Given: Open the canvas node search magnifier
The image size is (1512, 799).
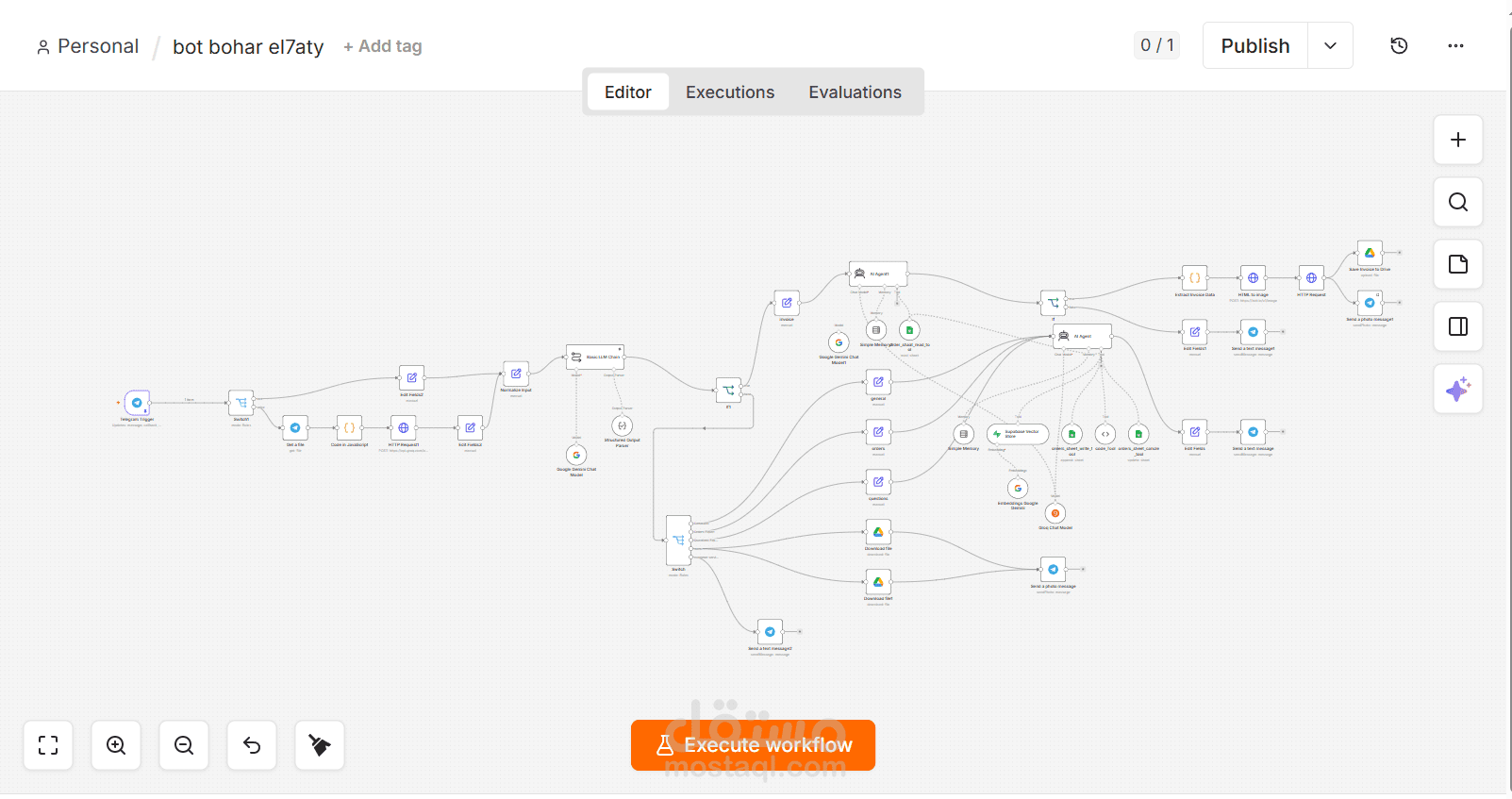Looking at the screenshot, I should click(x=1458, y=202).
